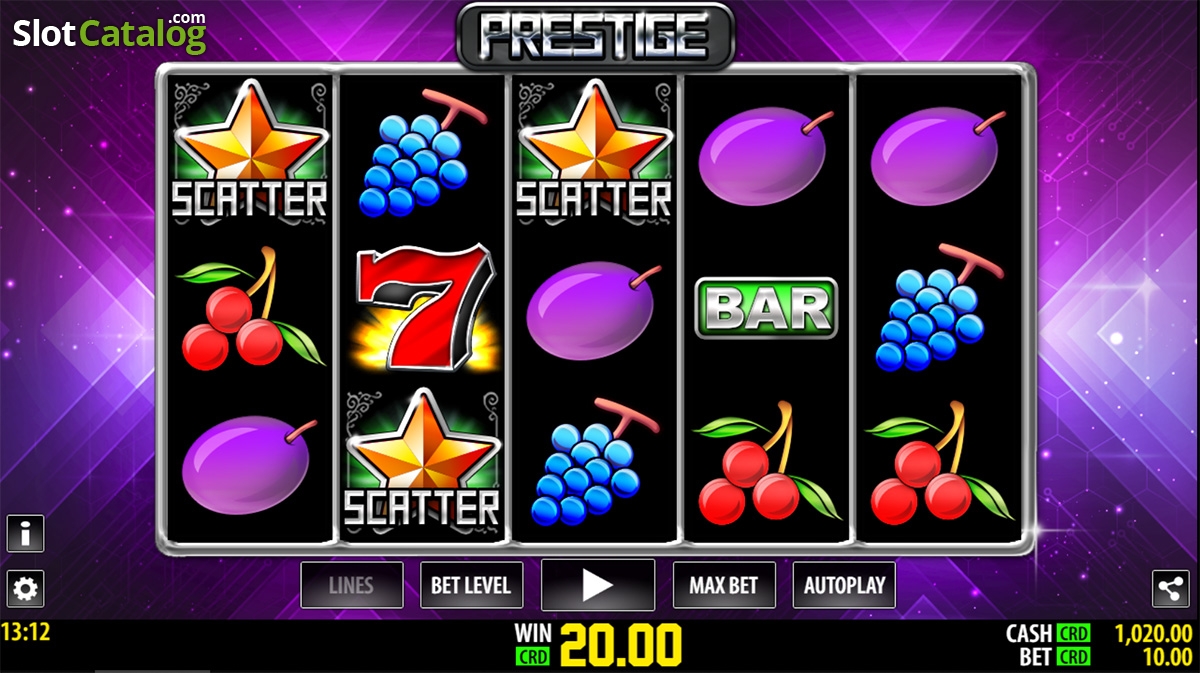Click the win amount 20.00 display
Image resolution: width=1200 pixels, height=673 pixels.
621,645
